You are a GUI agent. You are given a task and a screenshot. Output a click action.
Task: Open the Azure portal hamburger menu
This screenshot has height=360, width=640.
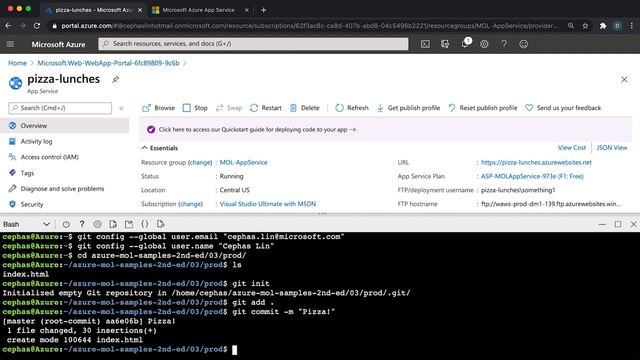(10, 44)
